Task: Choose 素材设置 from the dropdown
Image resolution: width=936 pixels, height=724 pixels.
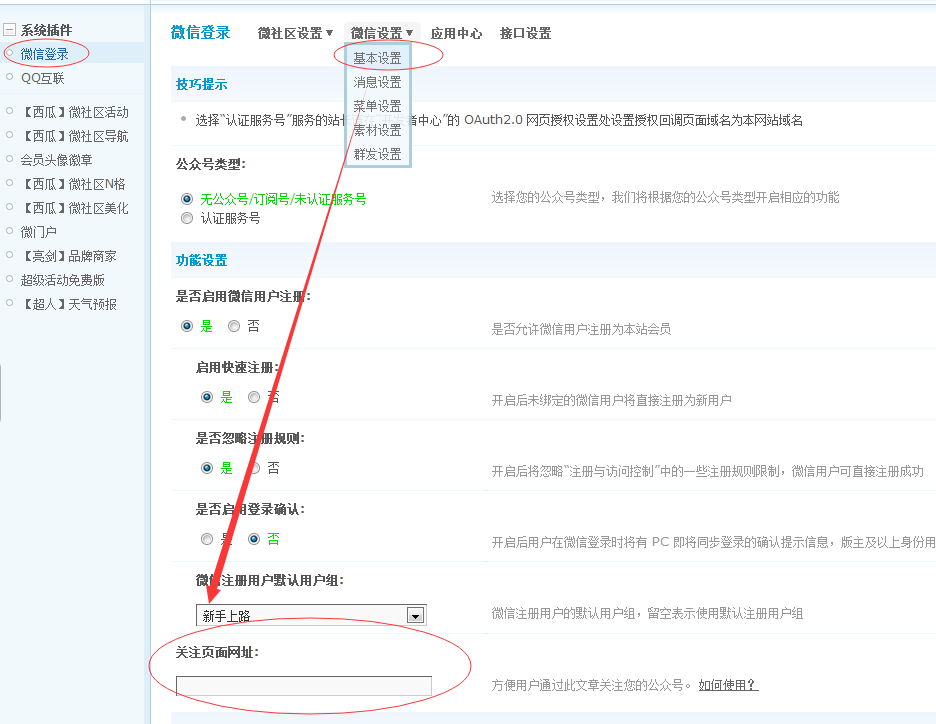Action: 377,130
